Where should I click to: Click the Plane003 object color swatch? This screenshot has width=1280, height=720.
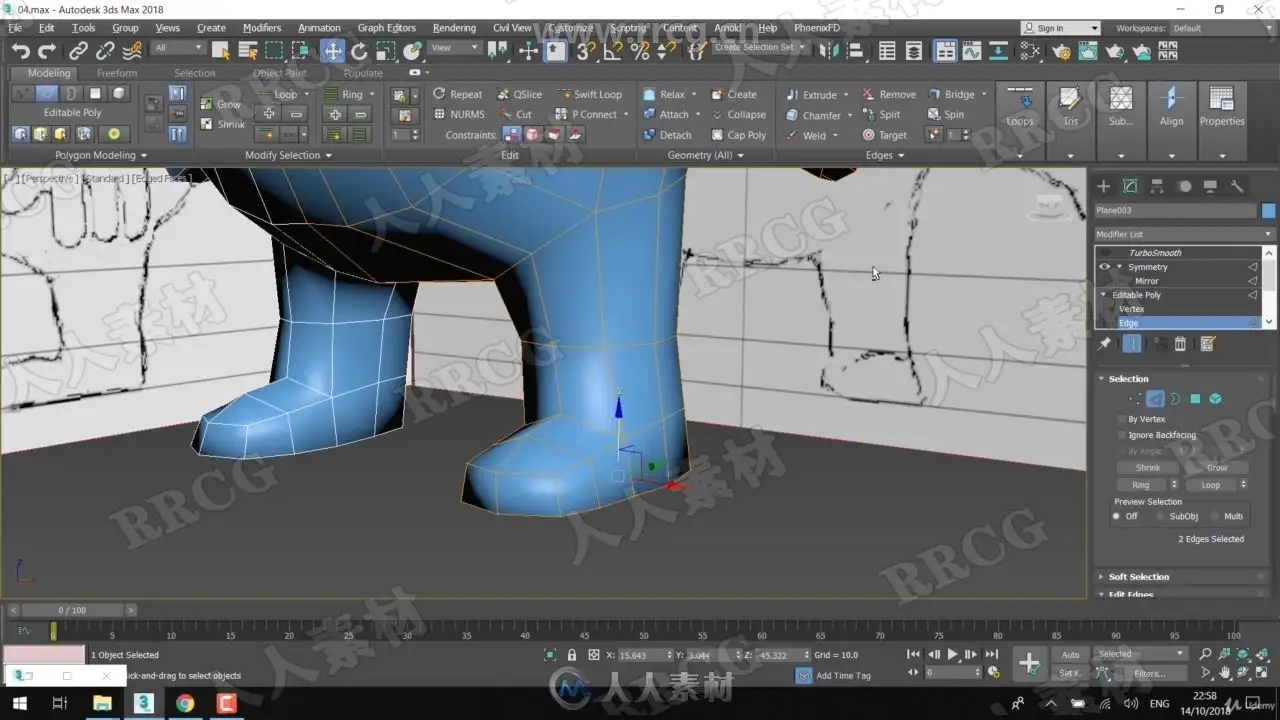coord(1268,211)
